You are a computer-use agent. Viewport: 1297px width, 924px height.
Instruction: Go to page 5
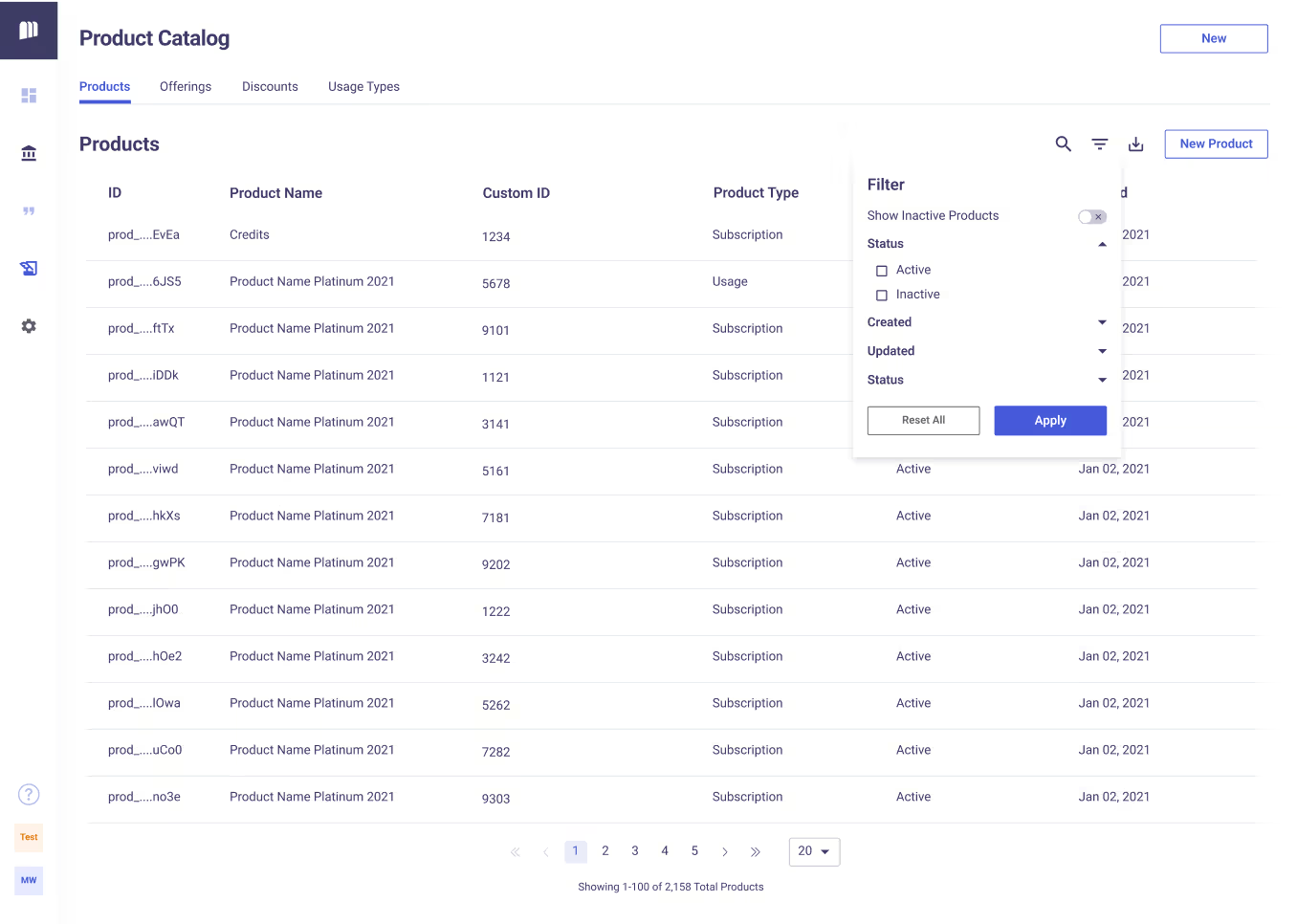[694, 851]
